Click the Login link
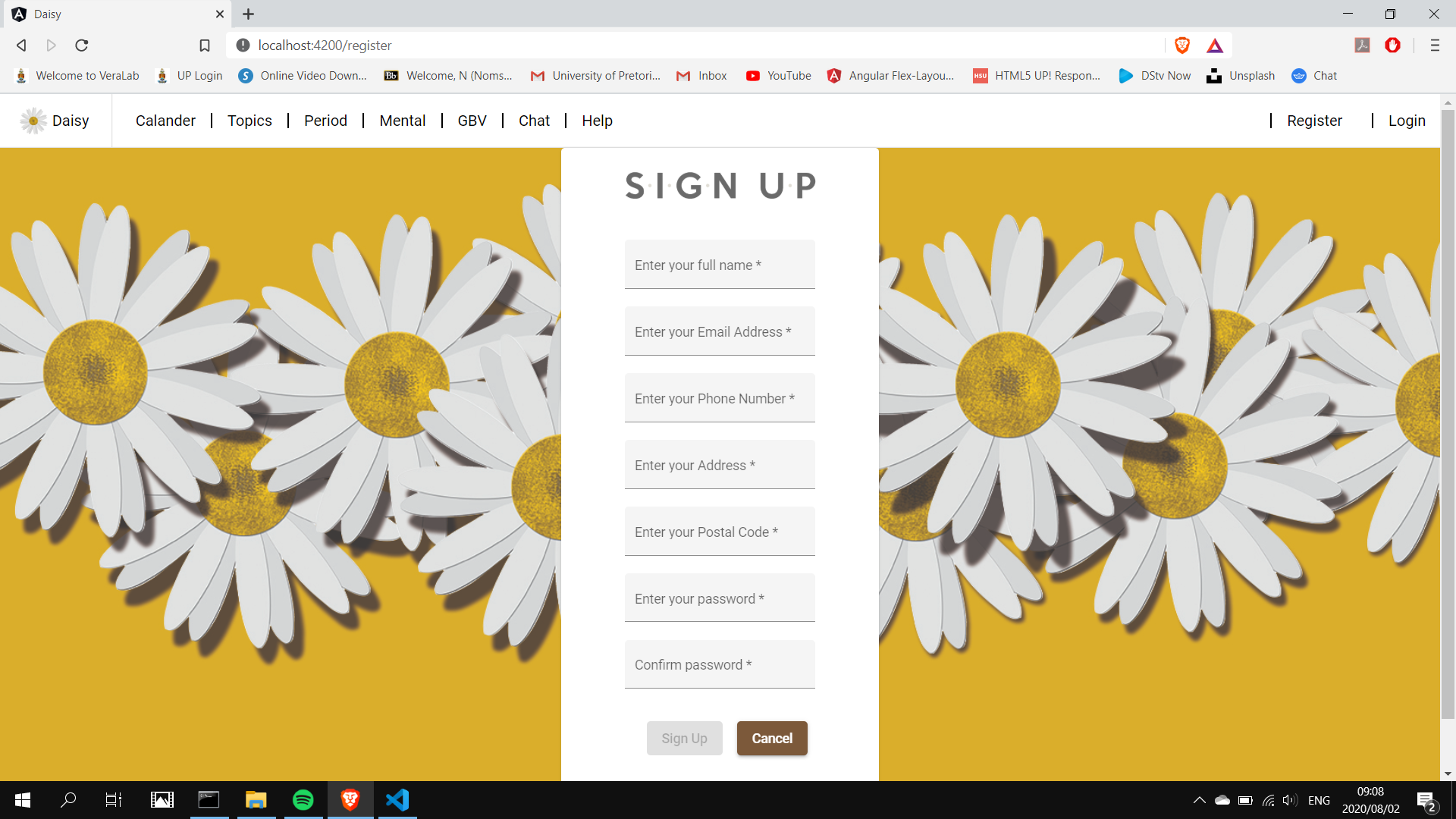This screenshot has width=1456, height=819. [x=1407, y=121]
